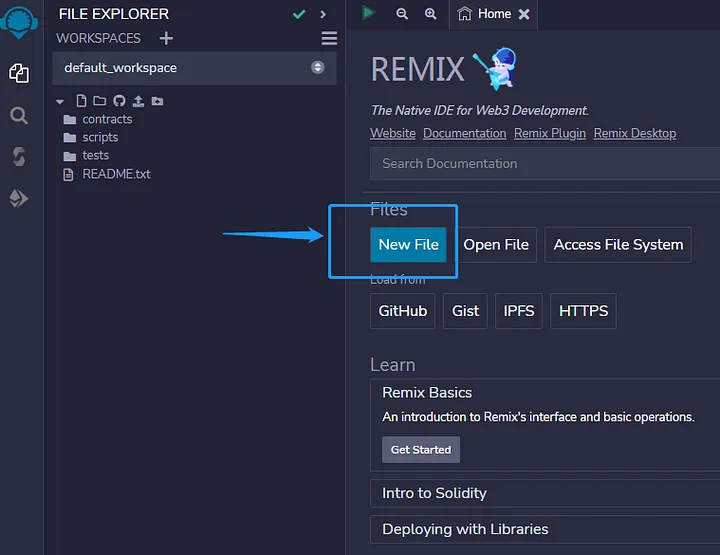Click the zoom out magnifier icon
This screenshot has height=555, width=720.
click(x=402, y=14)
